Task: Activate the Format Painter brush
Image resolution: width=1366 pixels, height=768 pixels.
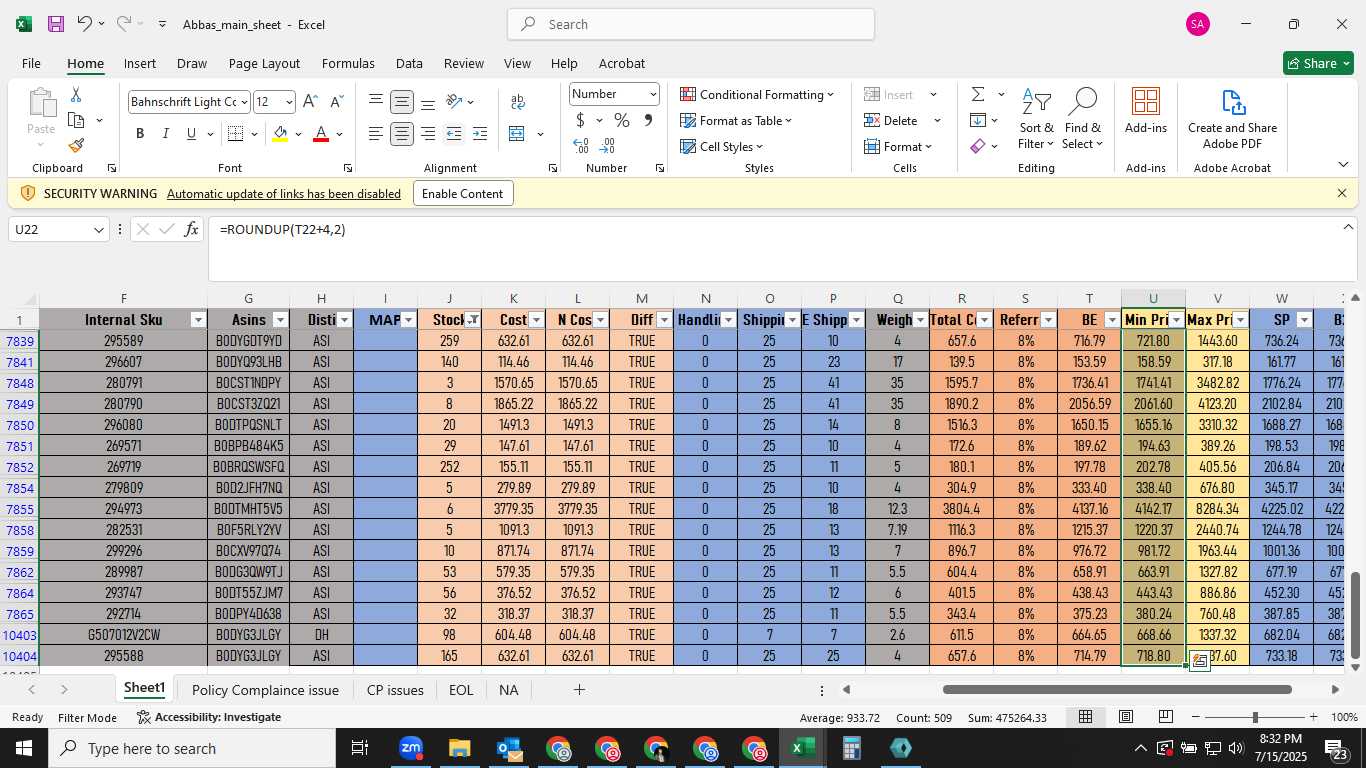Action: [76, 145]
